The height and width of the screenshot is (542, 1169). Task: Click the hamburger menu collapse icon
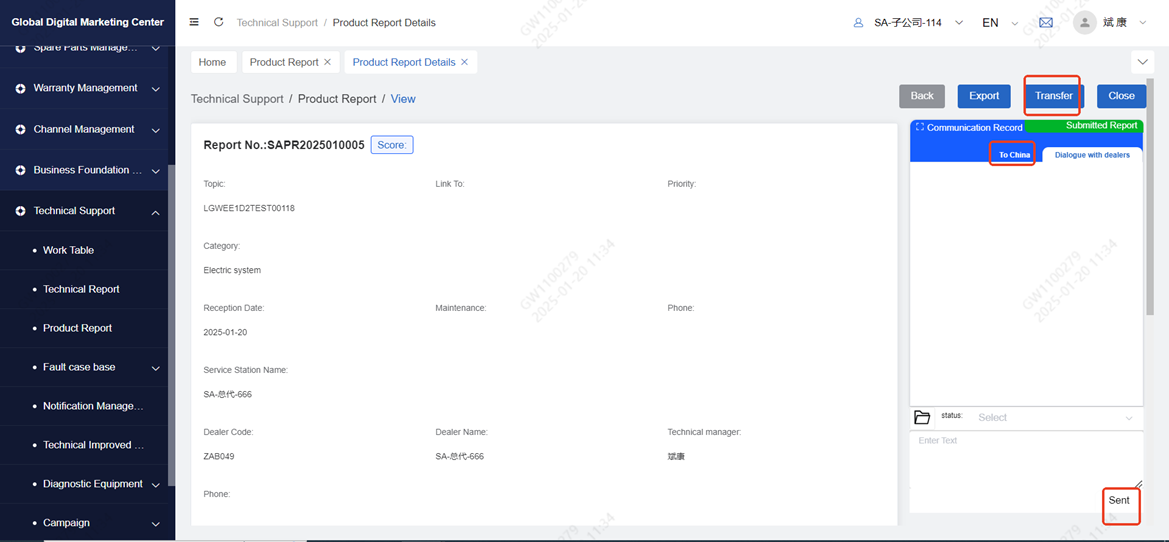(194, 22)
